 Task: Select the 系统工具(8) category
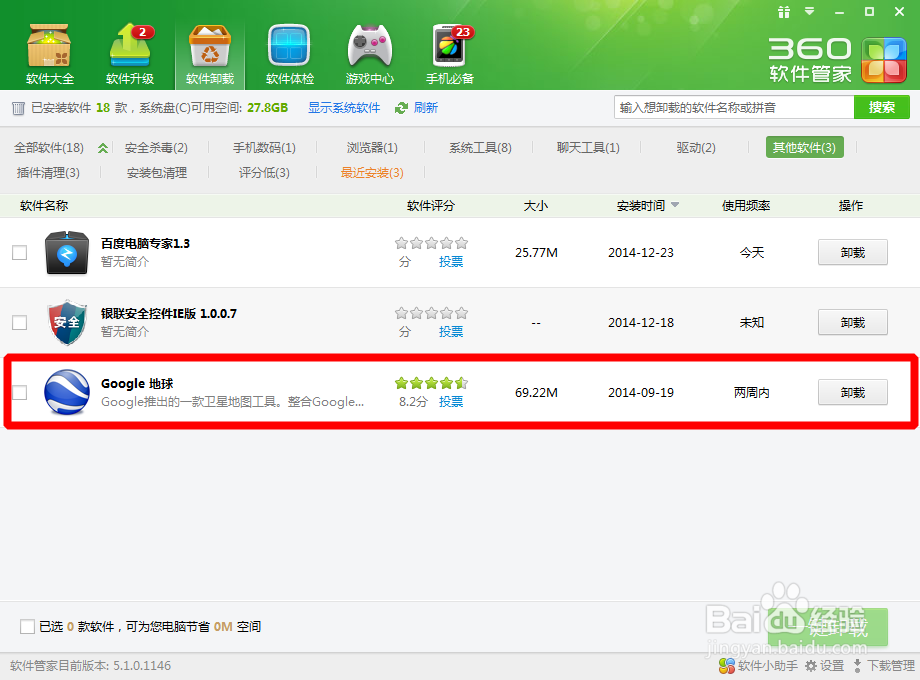(x=480, y=148)
